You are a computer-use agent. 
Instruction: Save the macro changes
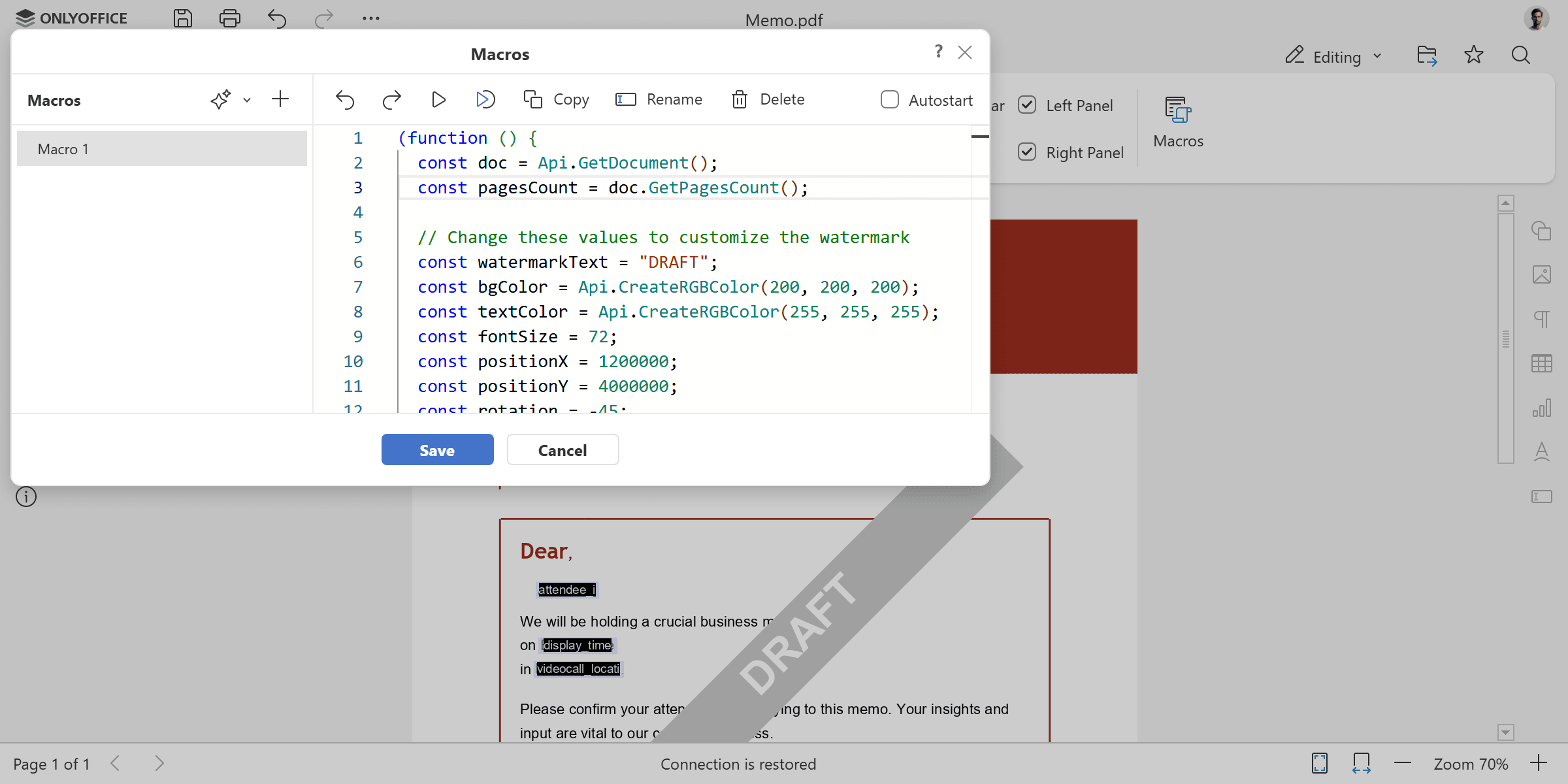pos(437,449)
